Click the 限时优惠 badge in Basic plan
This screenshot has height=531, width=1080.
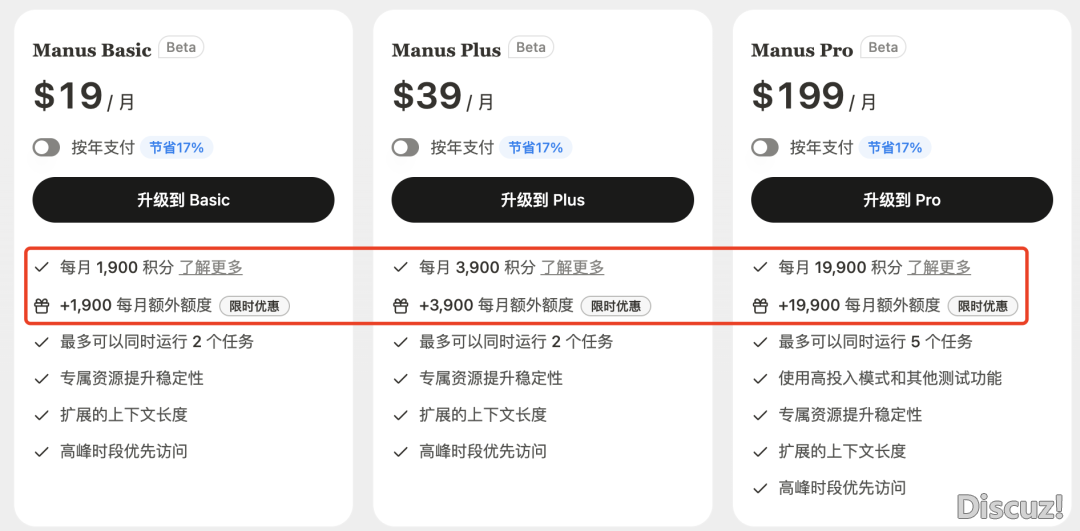[255, 306]
